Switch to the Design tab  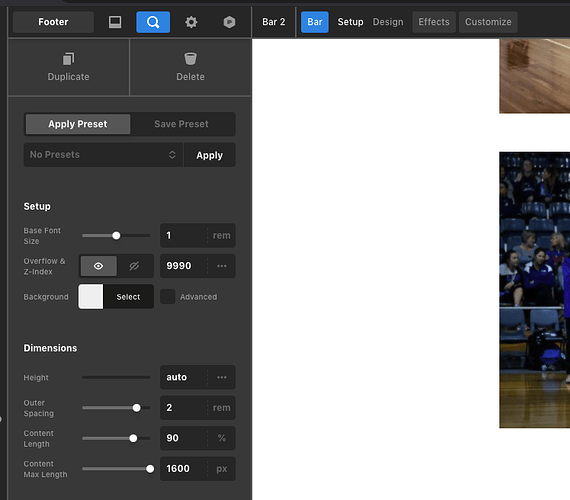388,22
